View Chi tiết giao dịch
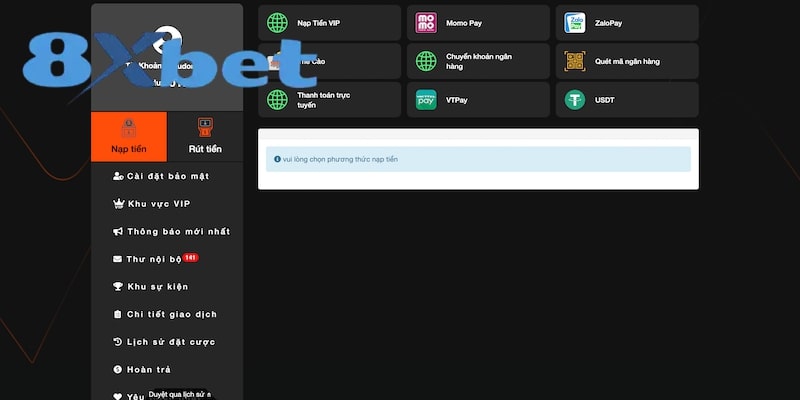 pyautogui.click(x=171, y=314)
